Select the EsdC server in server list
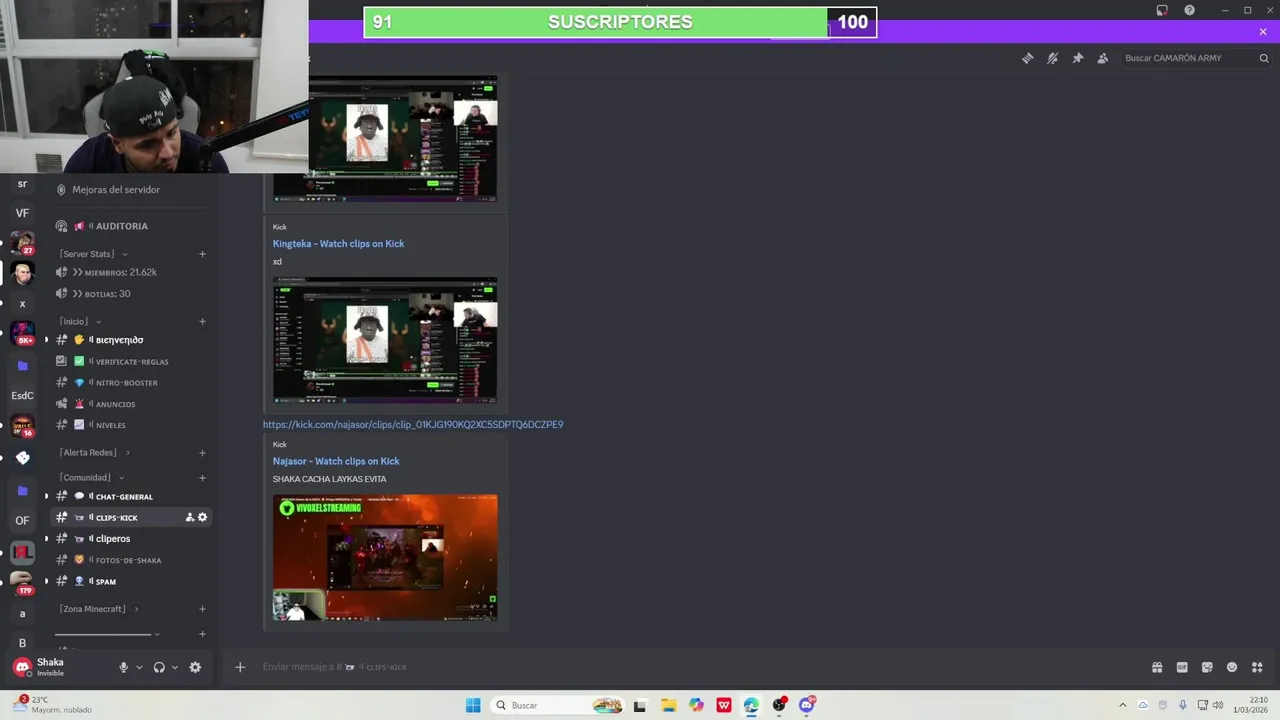 pos(22,396)
